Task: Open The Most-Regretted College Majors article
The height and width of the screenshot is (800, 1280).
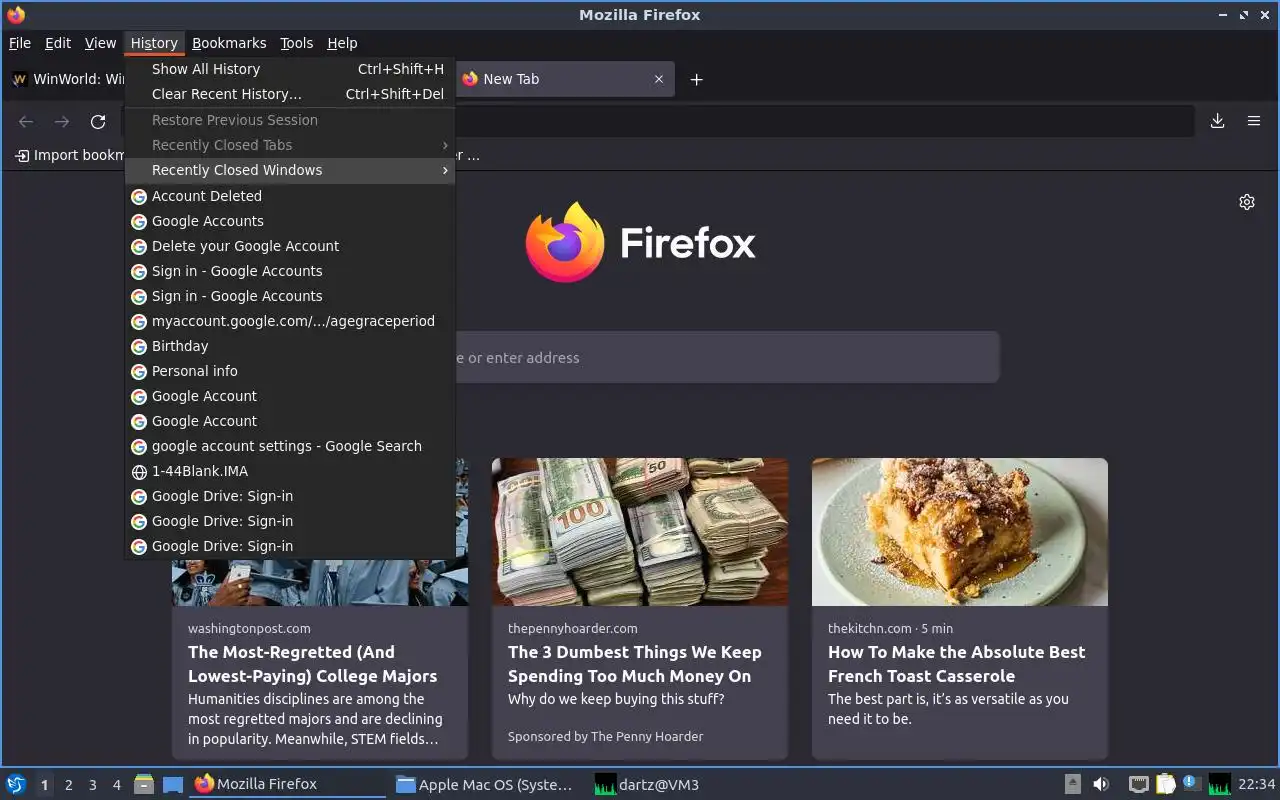Action: 312,664
